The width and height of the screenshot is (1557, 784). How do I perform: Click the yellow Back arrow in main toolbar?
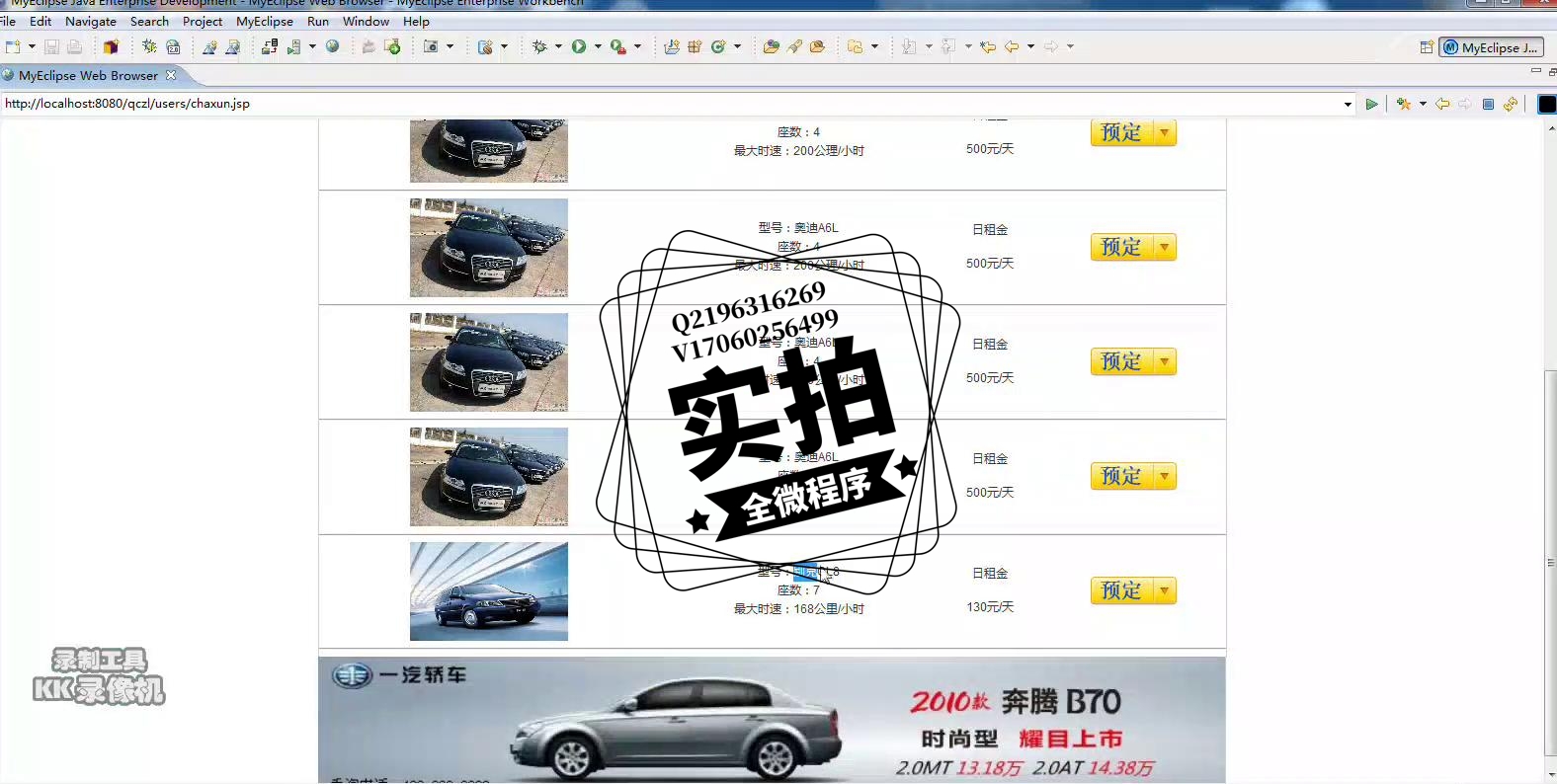1012,46
